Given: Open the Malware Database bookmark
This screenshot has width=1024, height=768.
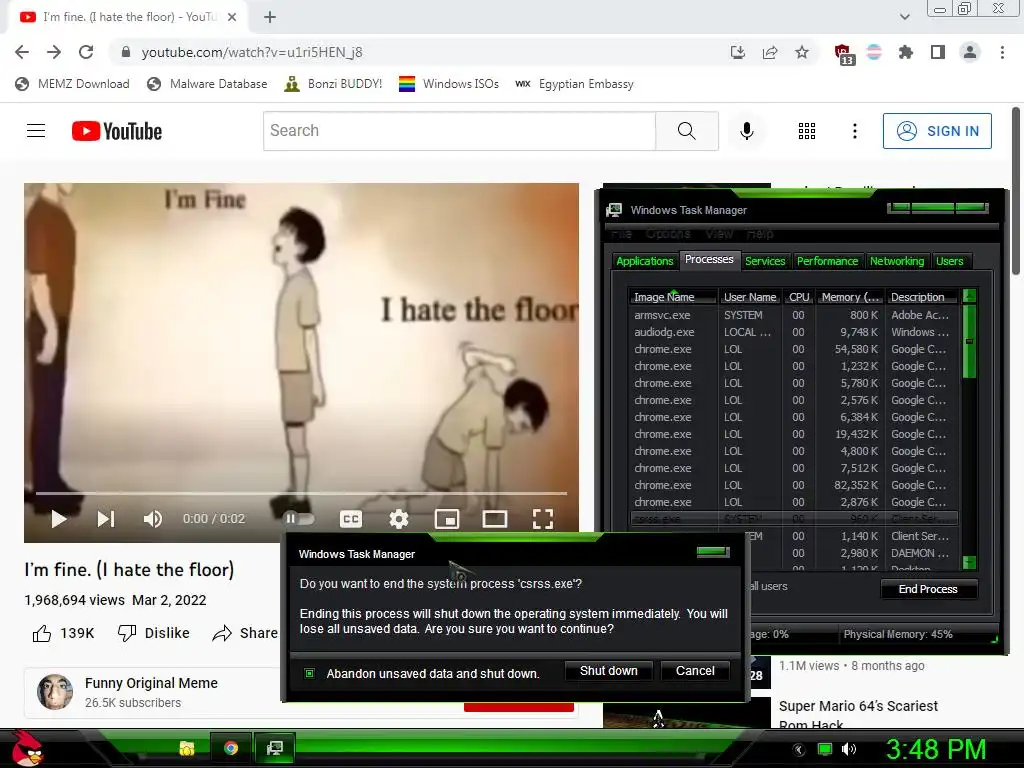Looking at the screenshot, I should [x=208, y=84].
